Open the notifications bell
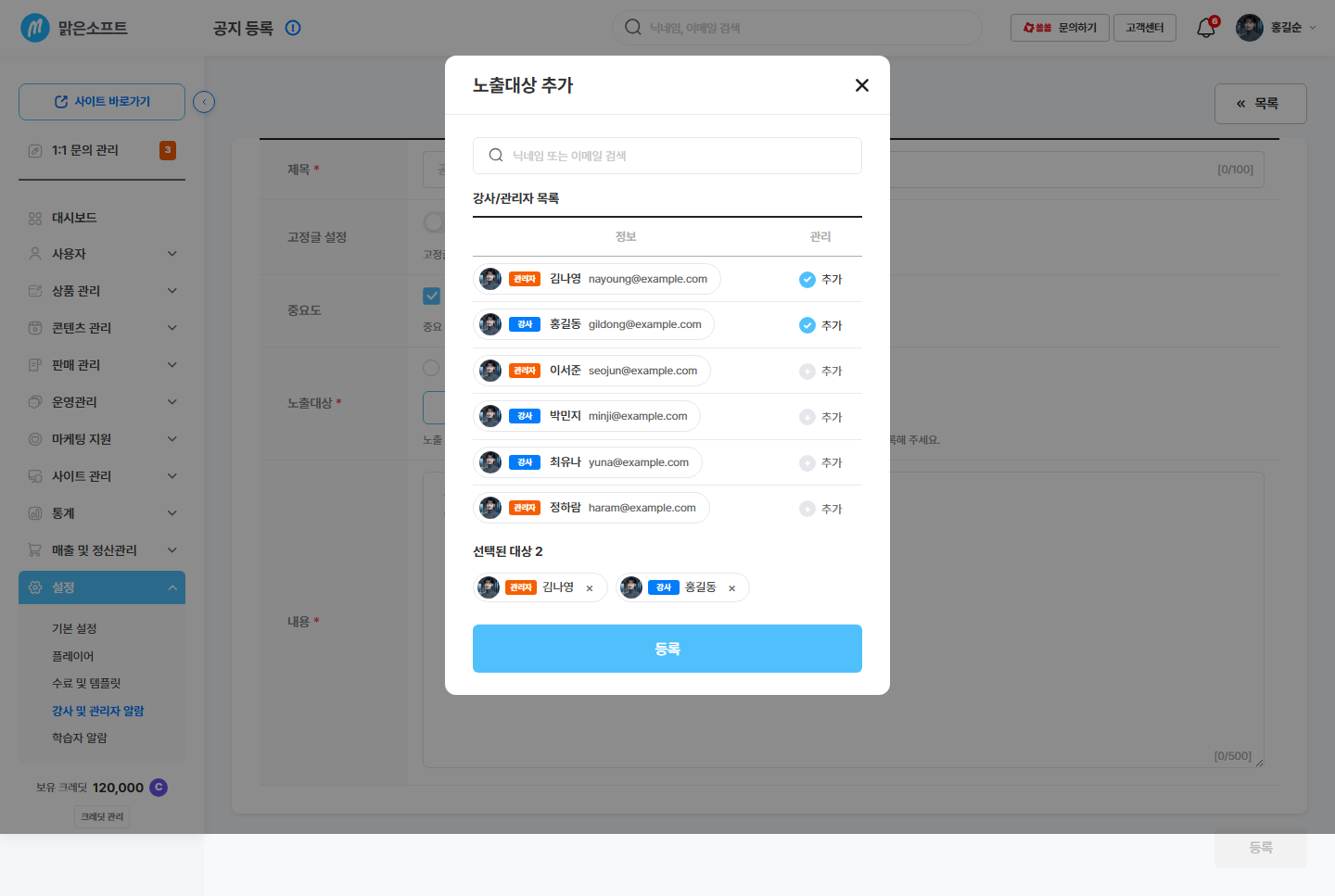The height and width of the screenshot is (896, 1335). [x=1206, y=28]
